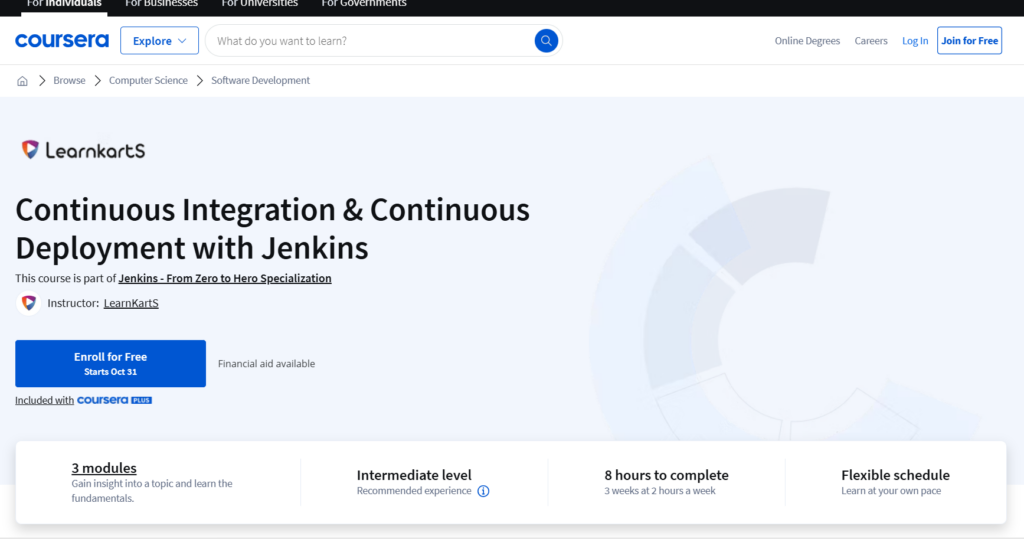Click the blue search magnifier button

point(546,41)
